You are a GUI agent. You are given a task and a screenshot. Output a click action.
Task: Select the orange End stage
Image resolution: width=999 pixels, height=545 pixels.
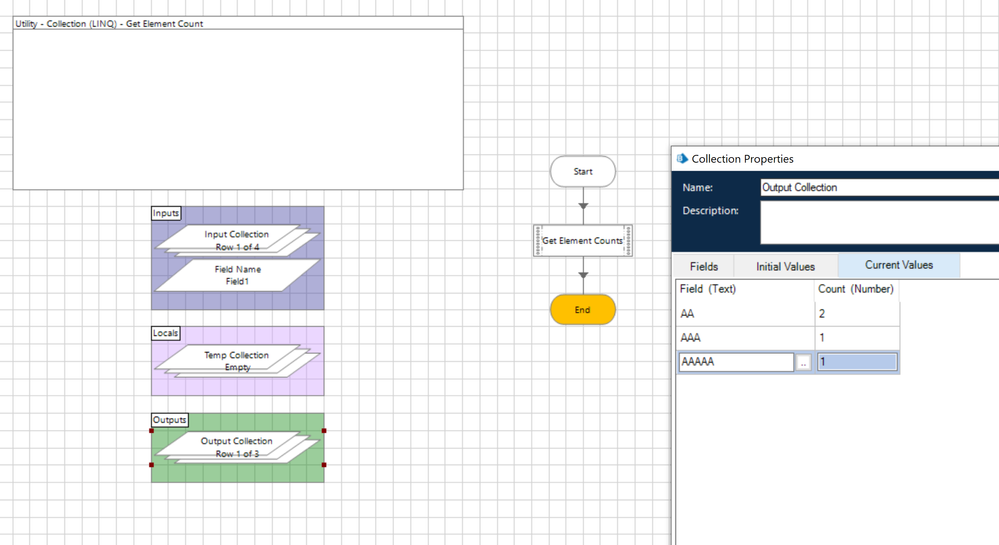tap(583, 310)
